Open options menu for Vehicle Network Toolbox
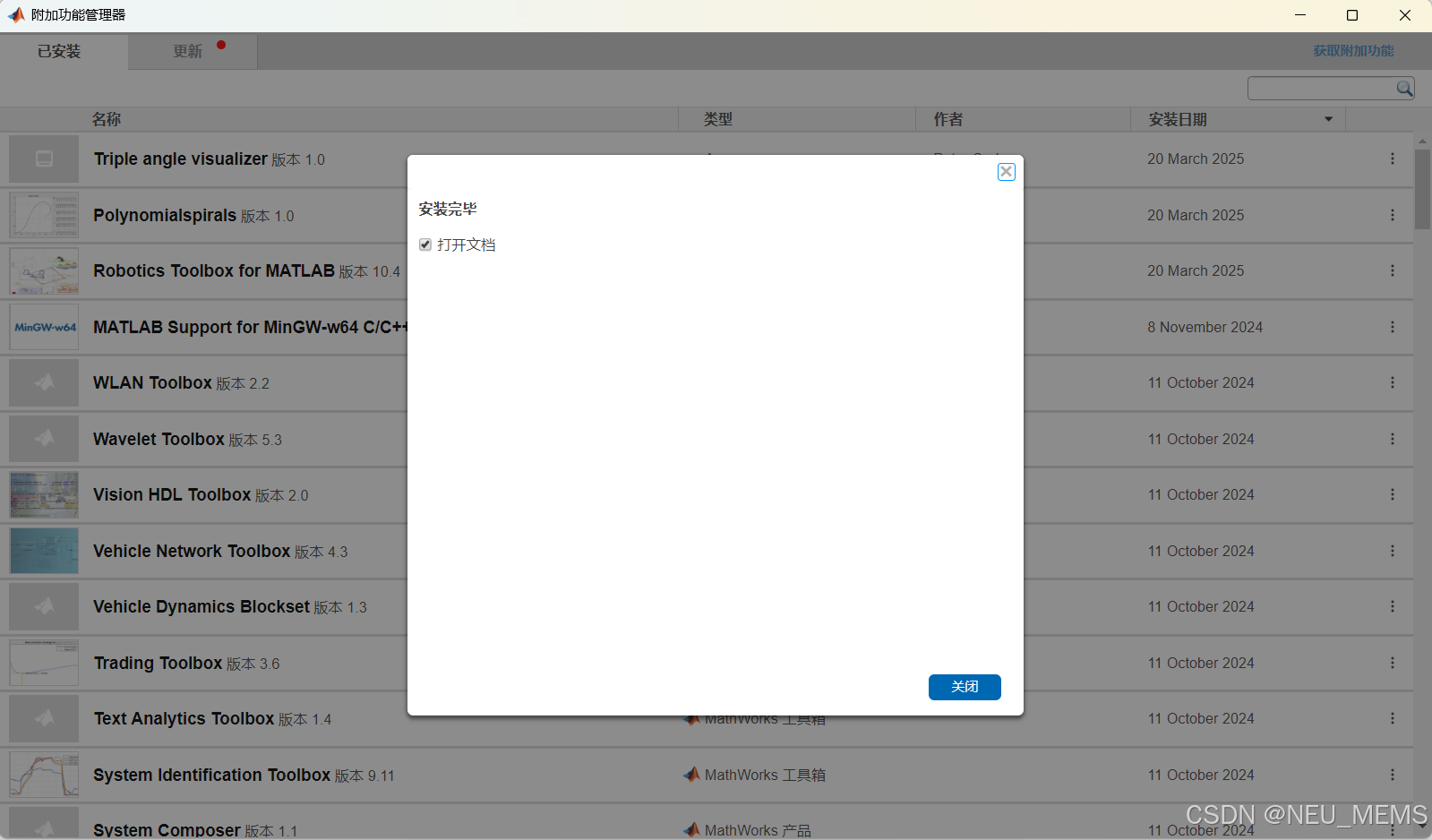The width and height of the screenshot is (1432, 840). point(1392,551)
